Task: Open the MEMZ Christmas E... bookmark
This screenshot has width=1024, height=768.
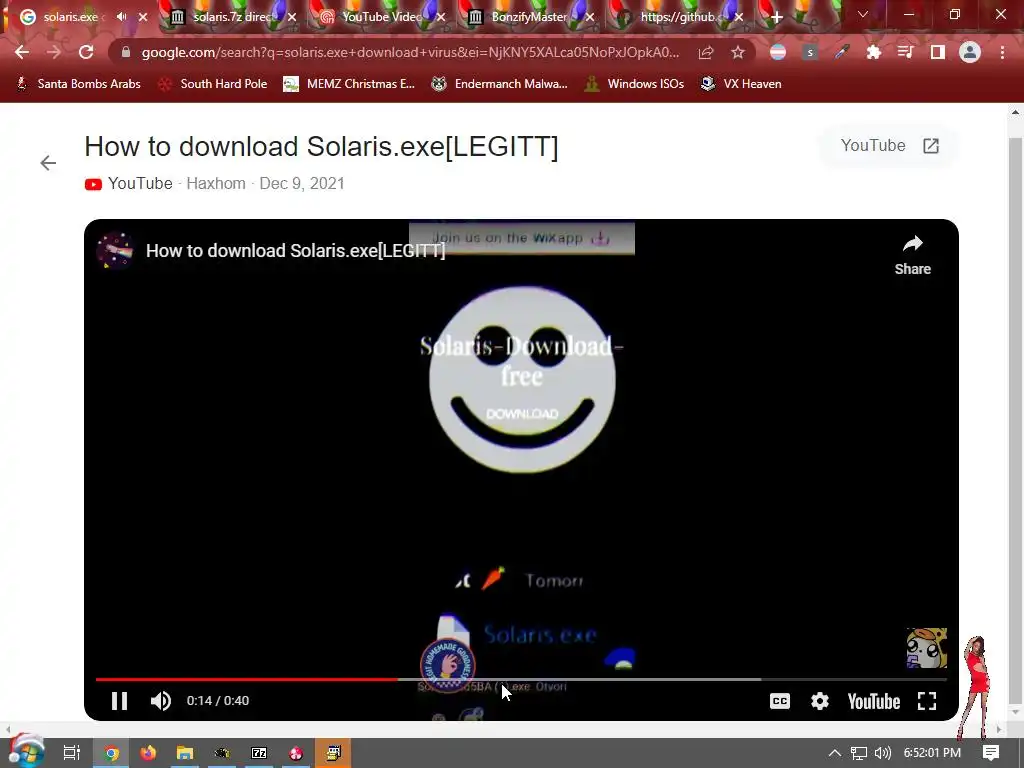Action: 349,84
